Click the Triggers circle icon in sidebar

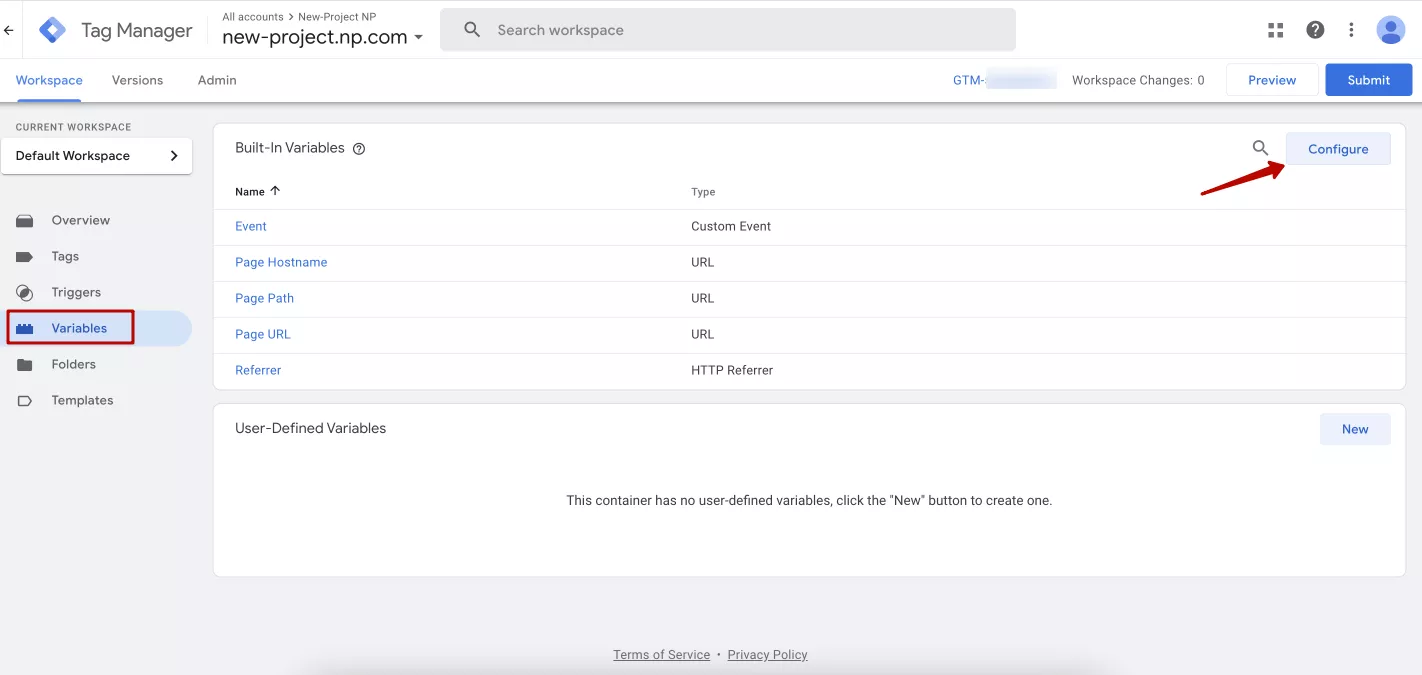[x=25, y=293]
